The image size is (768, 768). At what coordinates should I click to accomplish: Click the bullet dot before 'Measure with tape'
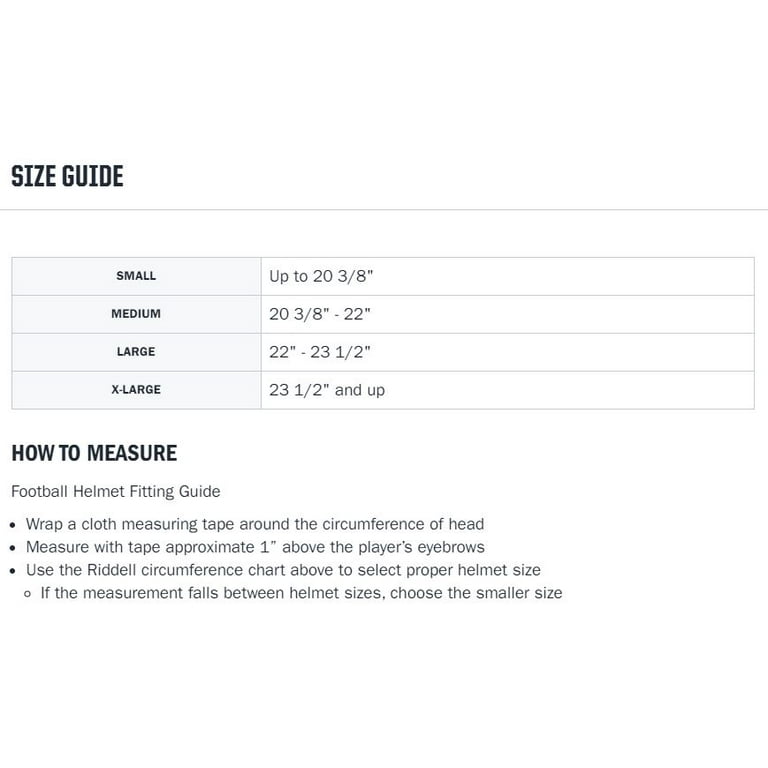click(x=12, y=548)
